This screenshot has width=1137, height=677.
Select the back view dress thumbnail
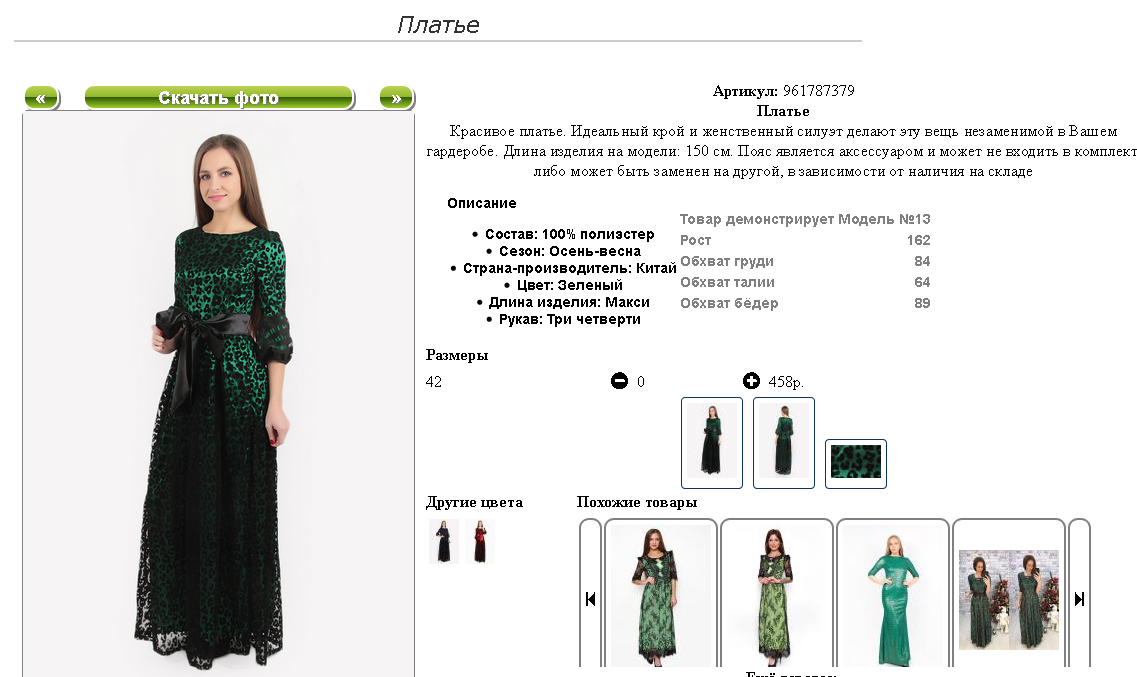(784, 443)
